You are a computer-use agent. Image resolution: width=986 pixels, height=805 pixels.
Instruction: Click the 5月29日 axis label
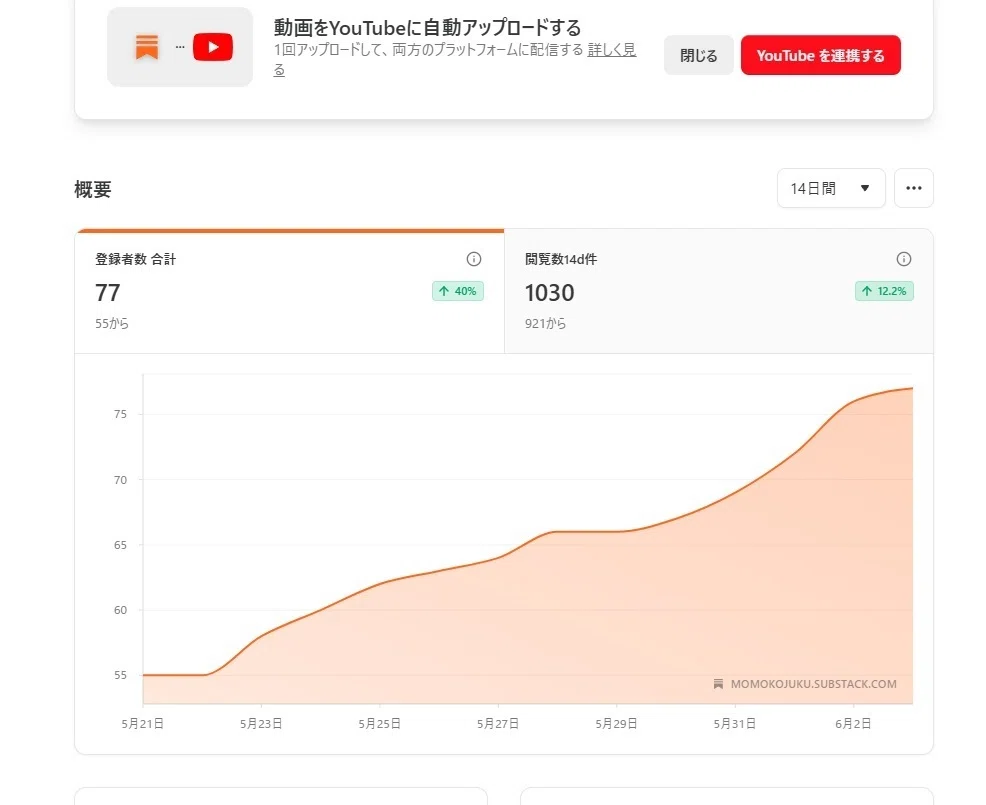point(616,724)
